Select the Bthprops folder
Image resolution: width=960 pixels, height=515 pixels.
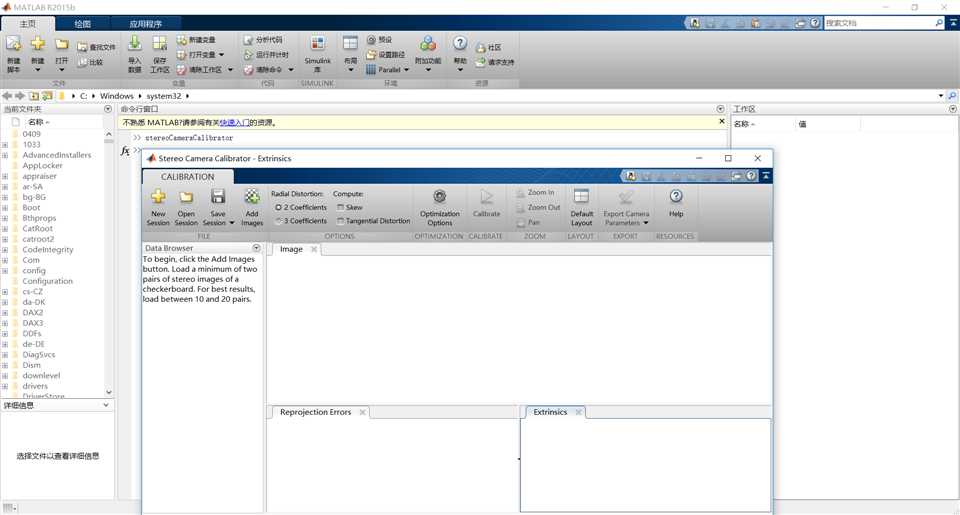[x=39, y=218]
